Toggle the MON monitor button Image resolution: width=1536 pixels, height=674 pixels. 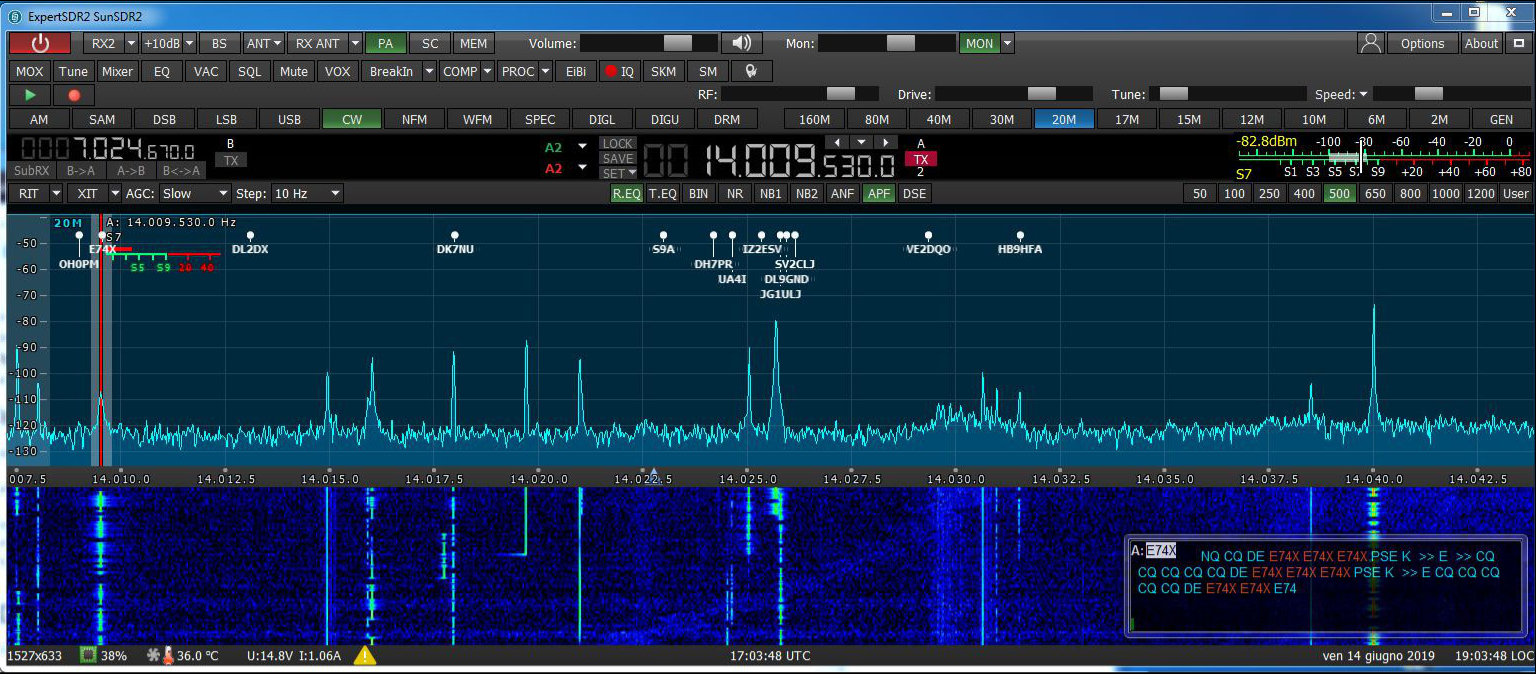tap(979, 43)
